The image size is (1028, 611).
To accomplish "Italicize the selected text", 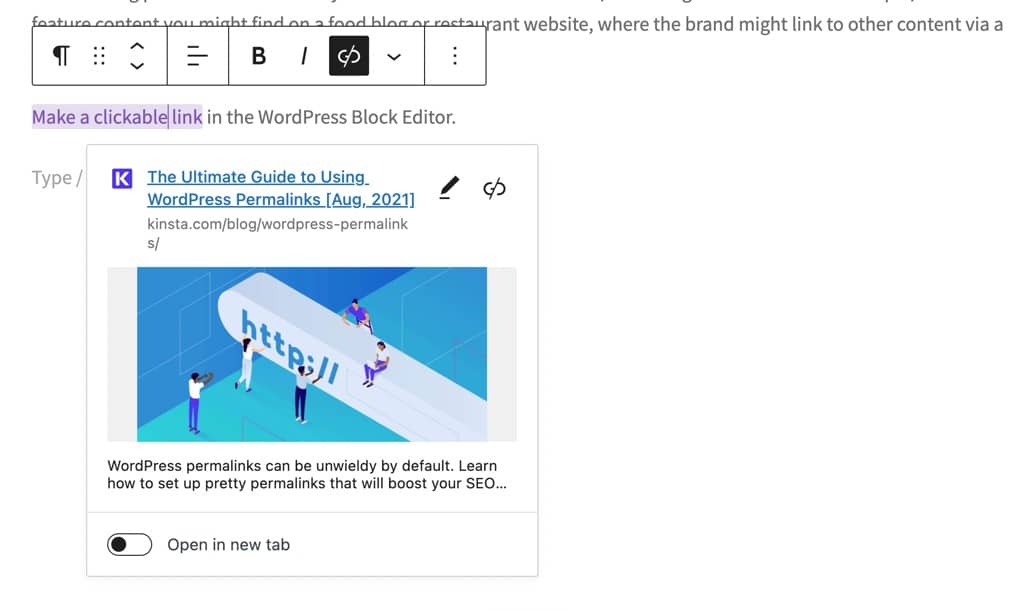I will tap(303, 56).
